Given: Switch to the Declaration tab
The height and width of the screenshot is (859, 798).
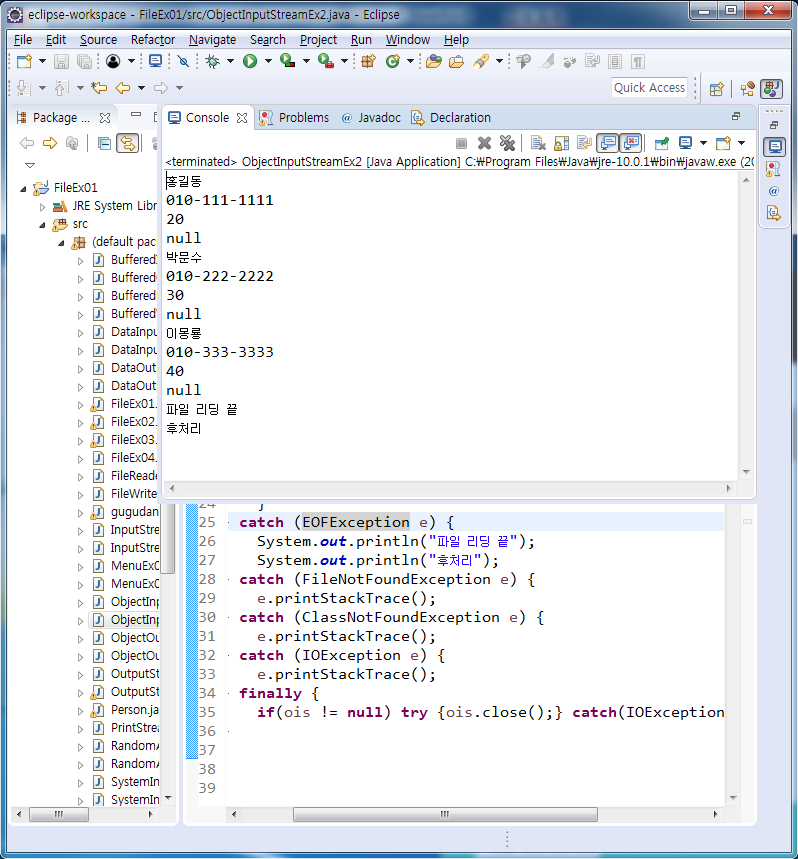Looking at the screenshot, I should (x=451, y=118).
